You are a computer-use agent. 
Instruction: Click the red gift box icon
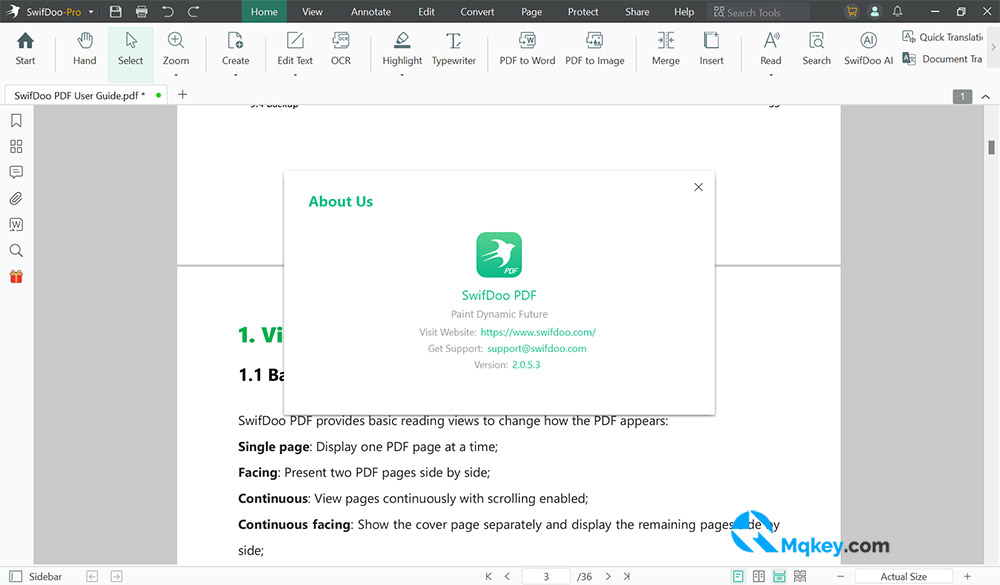[x=16, y=277]
